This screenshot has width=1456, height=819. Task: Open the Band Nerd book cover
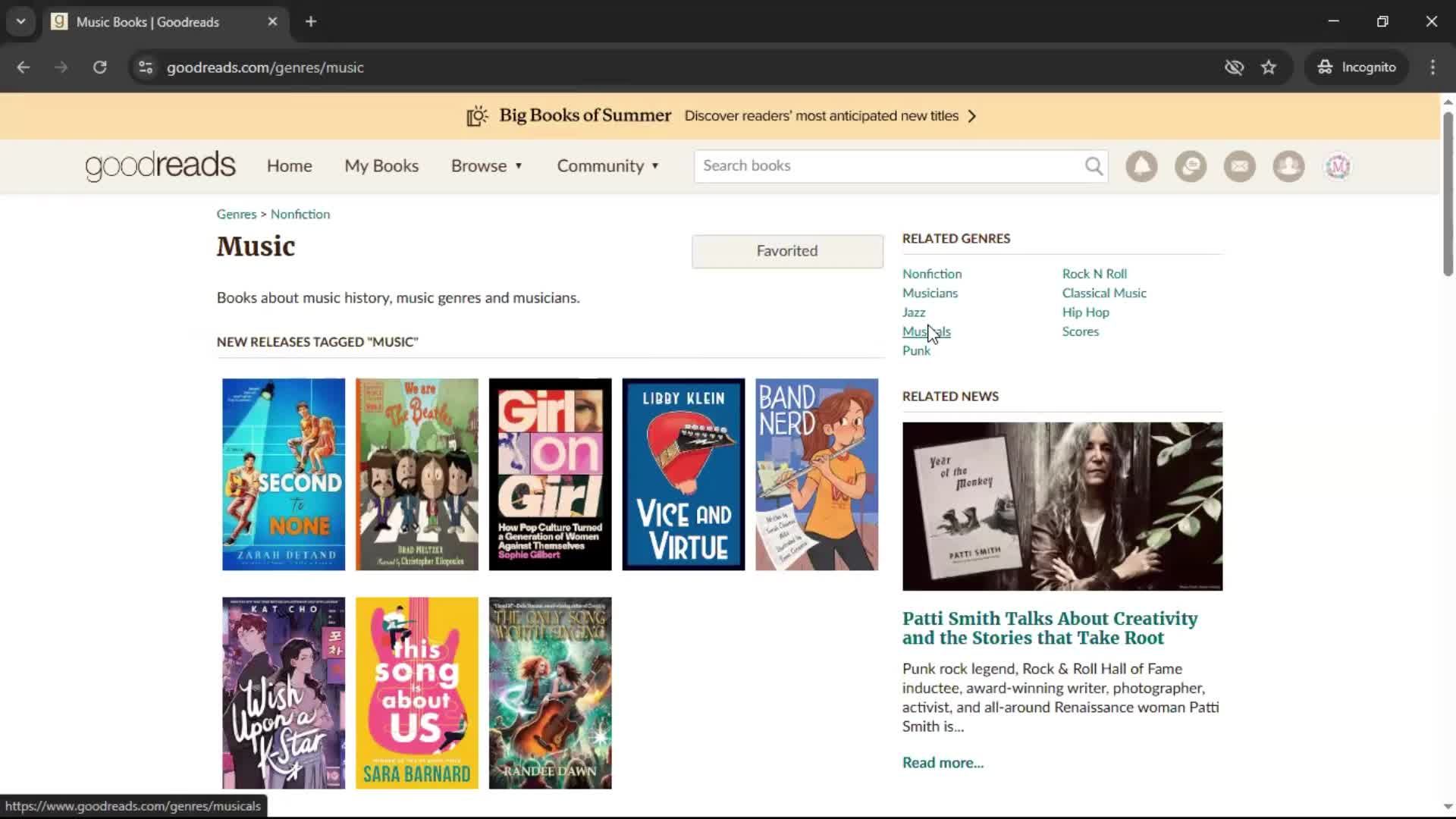pyautogui.click(x=817, y=475)
